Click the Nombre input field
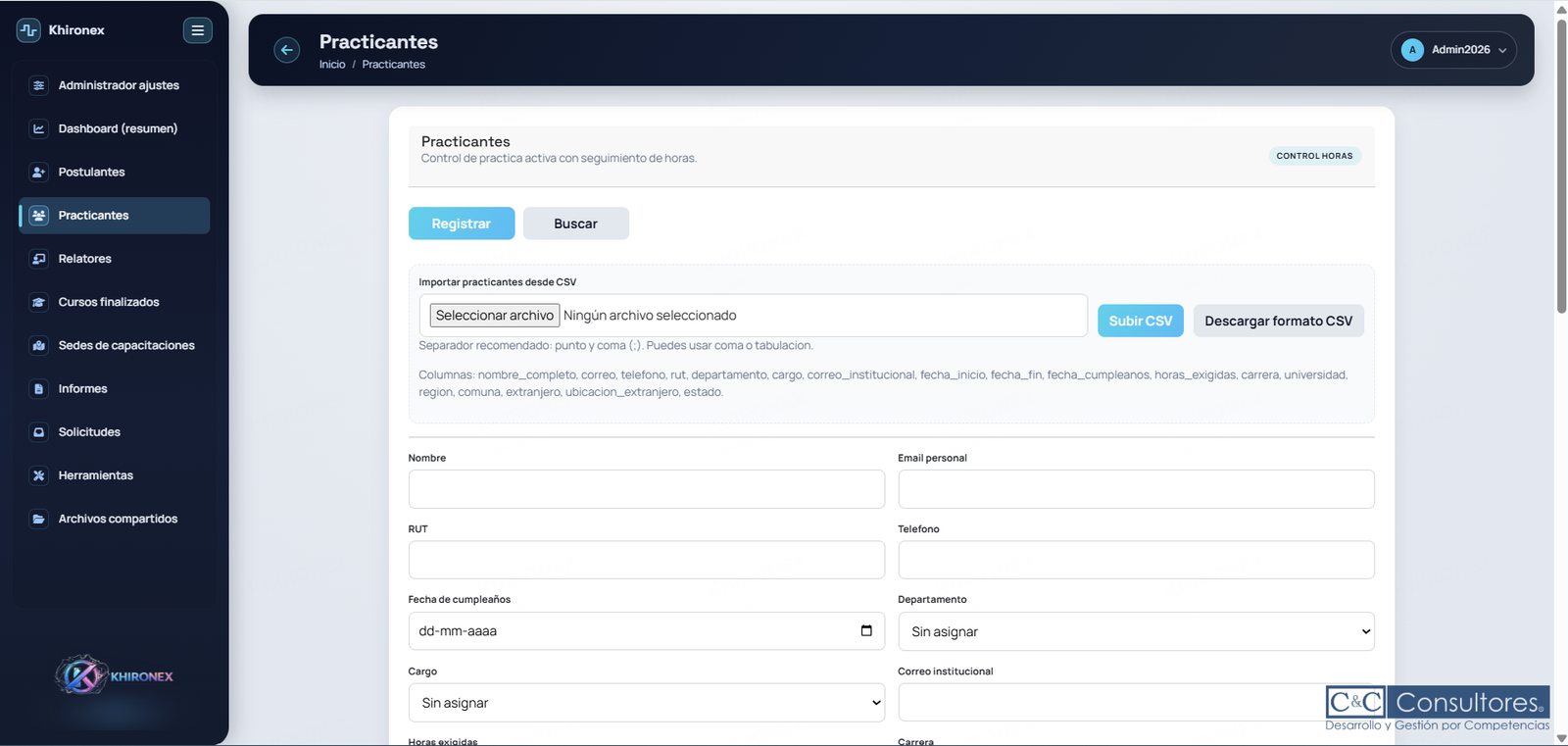The height and width of the screenshot is (746, 1568). click(646, 489)
